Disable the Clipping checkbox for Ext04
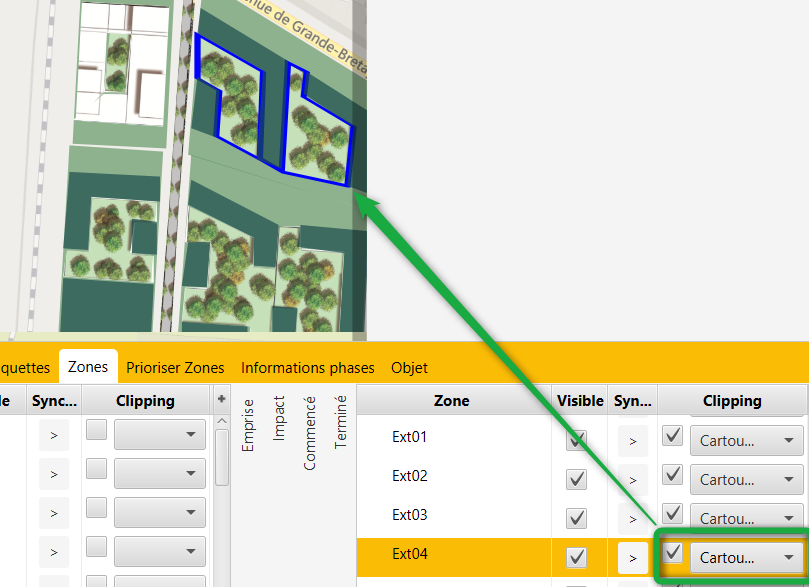 (x=673, y=553)
